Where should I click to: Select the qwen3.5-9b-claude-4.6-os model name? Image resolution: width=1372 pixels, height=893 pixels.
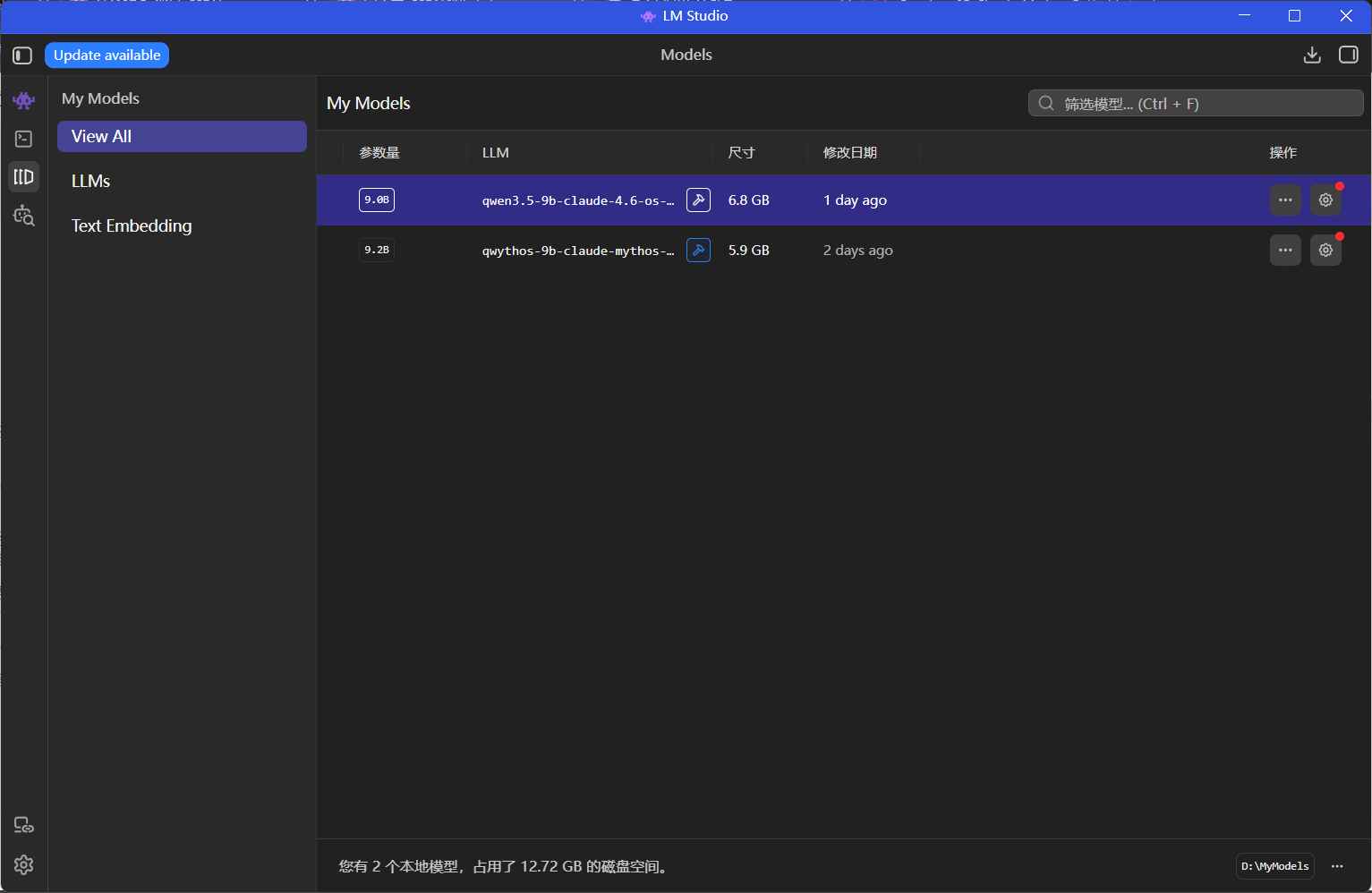coord(578,200)
